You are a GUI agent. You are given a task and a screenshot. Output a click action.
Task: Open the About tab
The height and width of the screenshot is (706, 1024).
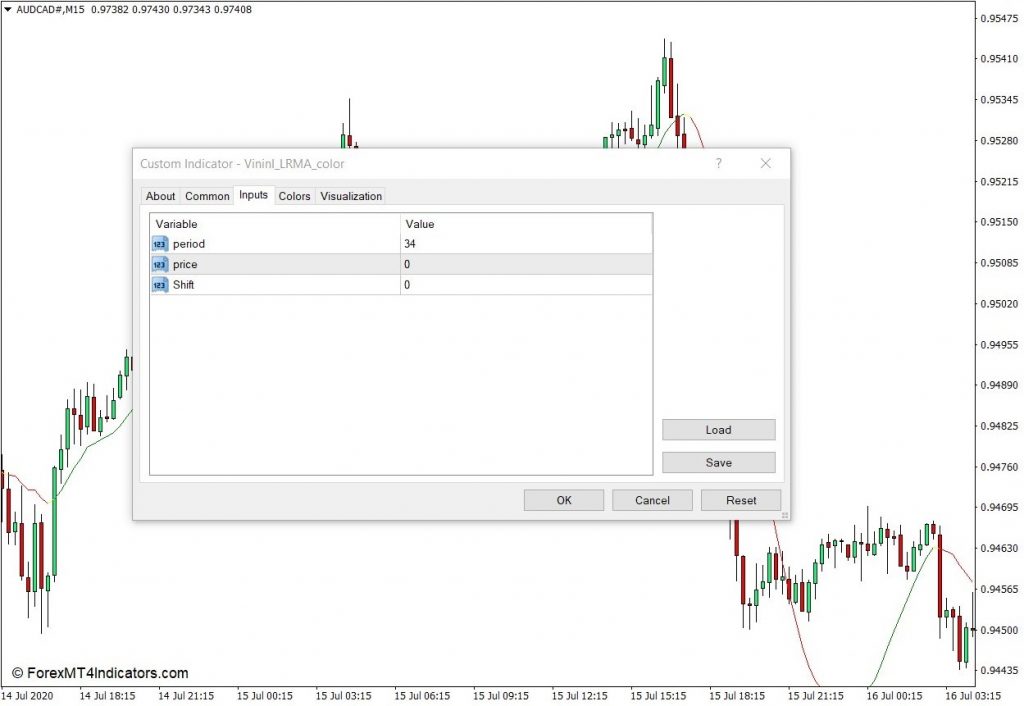(160, 196)
